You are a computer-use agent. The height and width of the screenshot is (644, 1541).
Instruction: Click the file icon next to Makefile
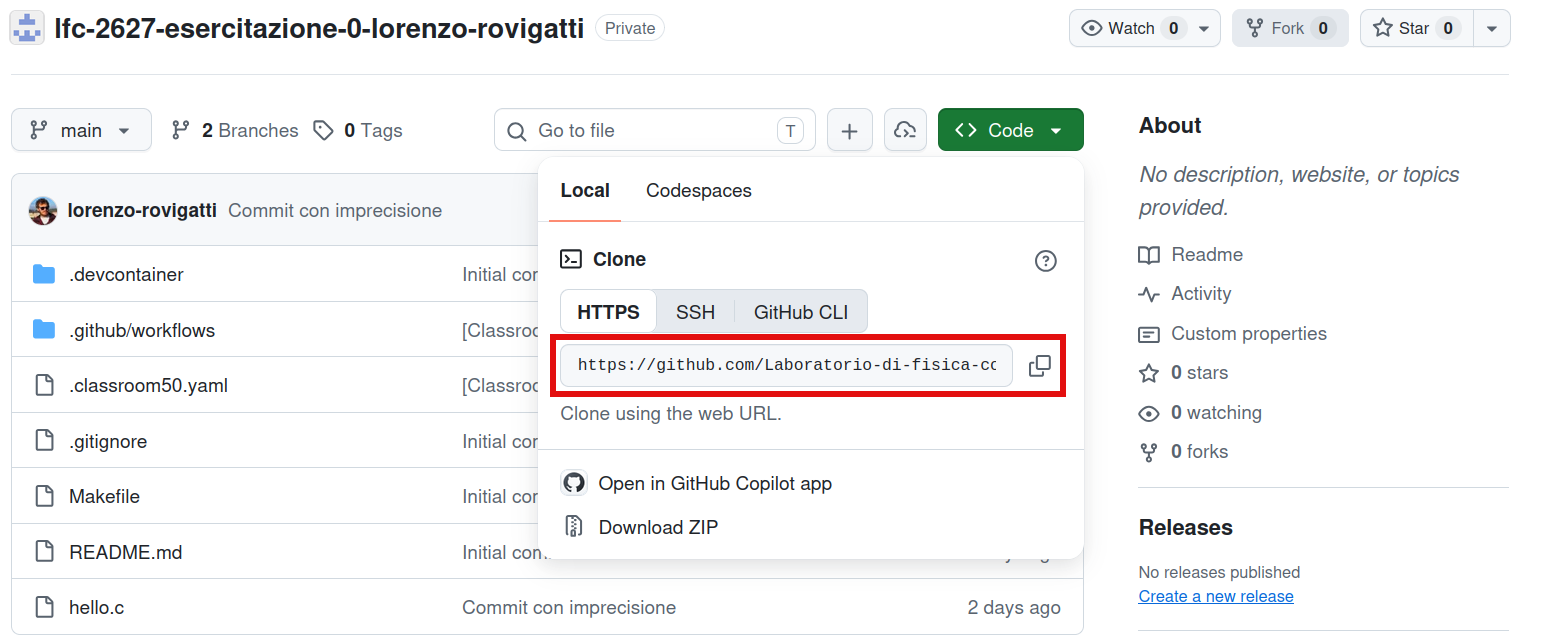point(44,496)
